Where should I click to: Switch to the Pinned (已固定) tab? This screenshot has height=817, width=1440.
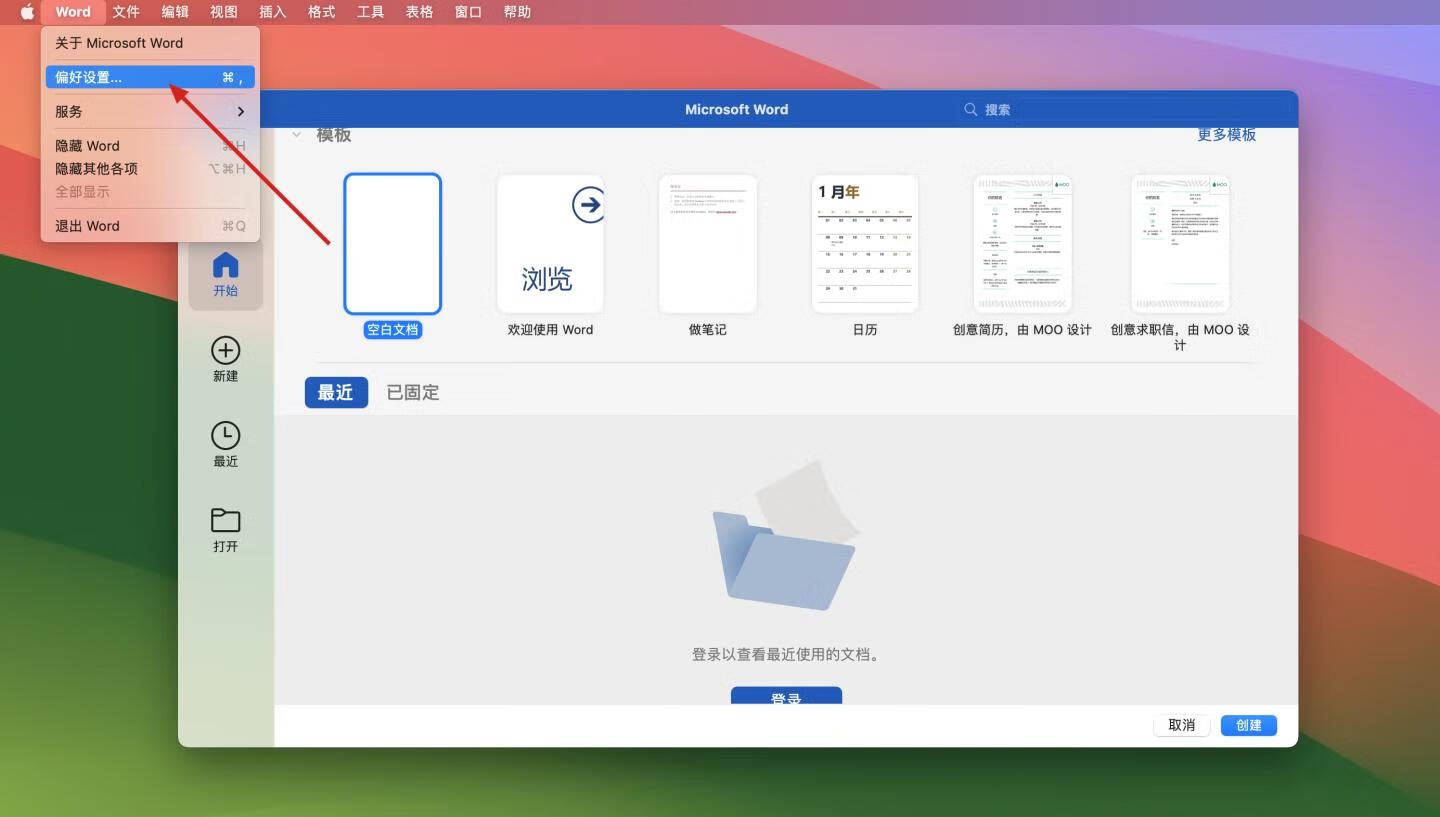[413, 393]
